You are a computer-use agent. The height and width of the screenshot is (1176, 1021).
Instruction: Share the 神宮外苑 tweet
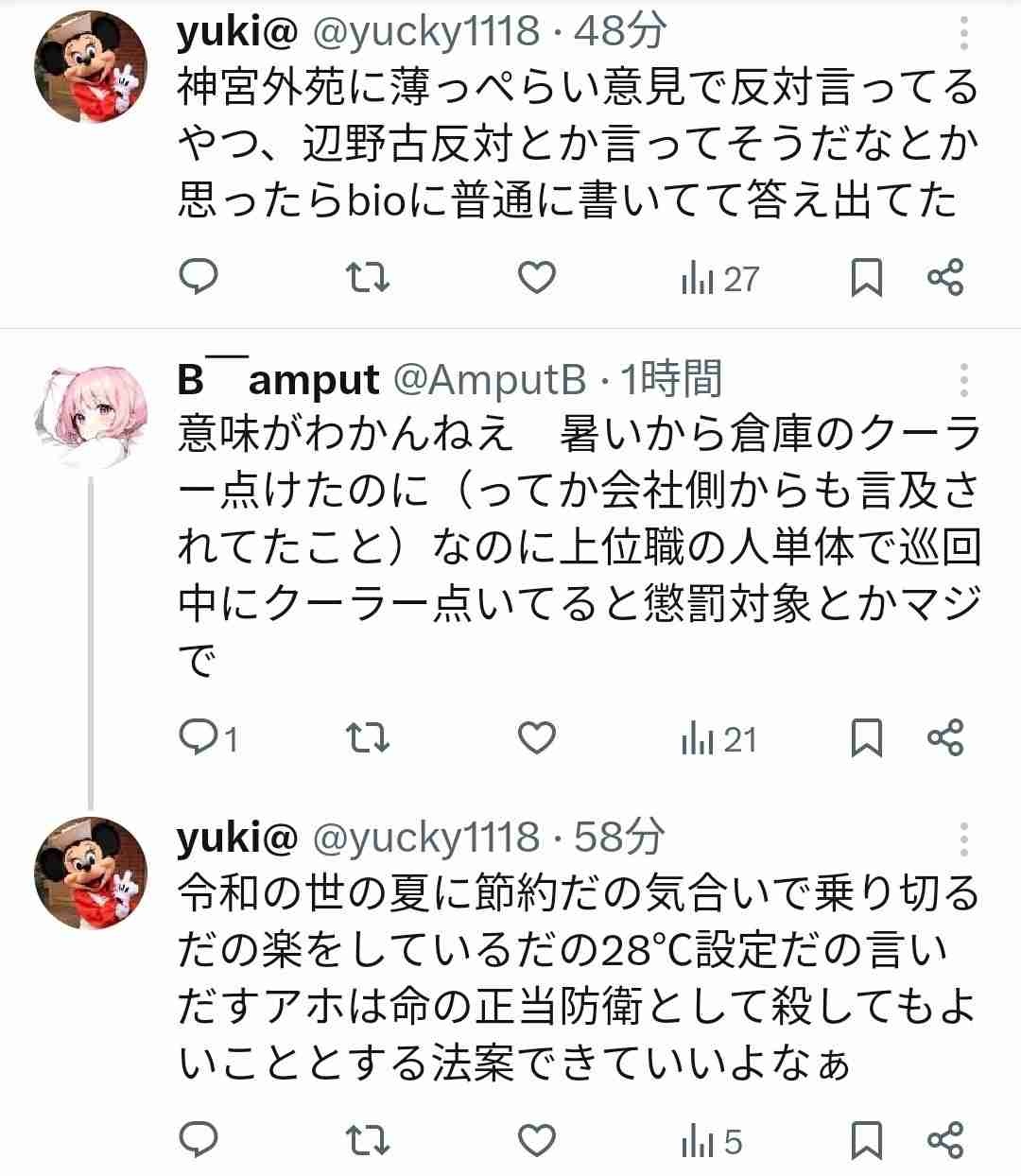point(944,277)
